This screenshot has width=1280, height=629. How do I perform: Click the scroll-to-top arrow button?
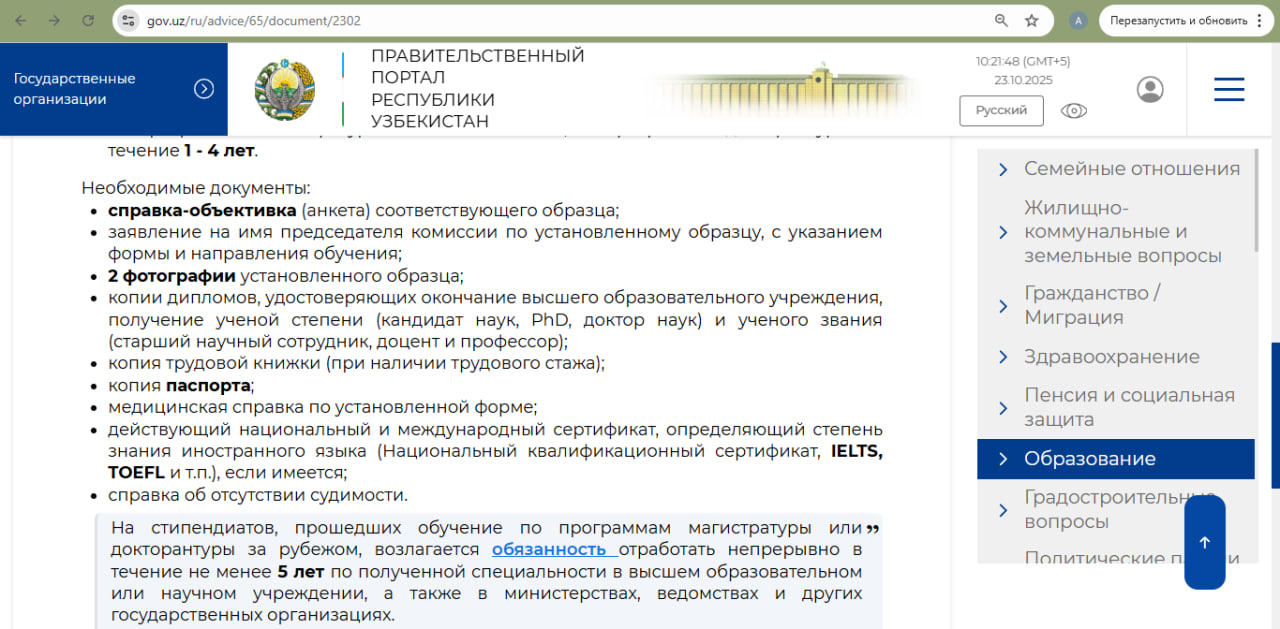[1204, 542]
